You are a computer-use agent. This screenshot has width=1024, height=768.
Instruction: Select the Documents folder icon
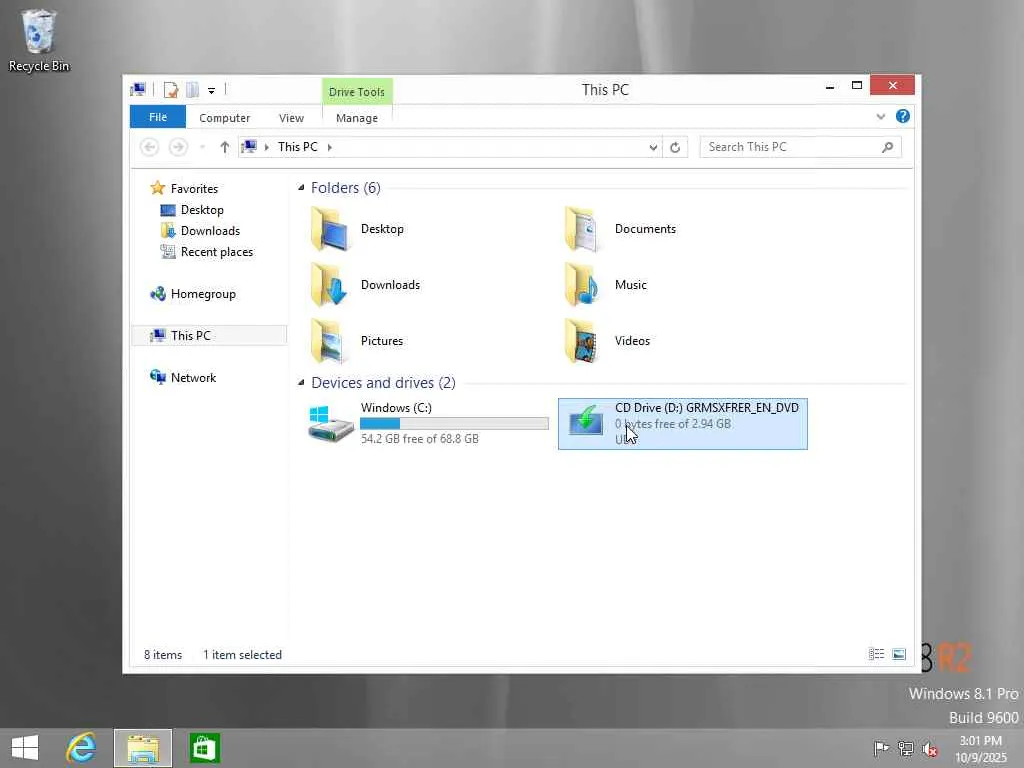click(x=582, y=229)
